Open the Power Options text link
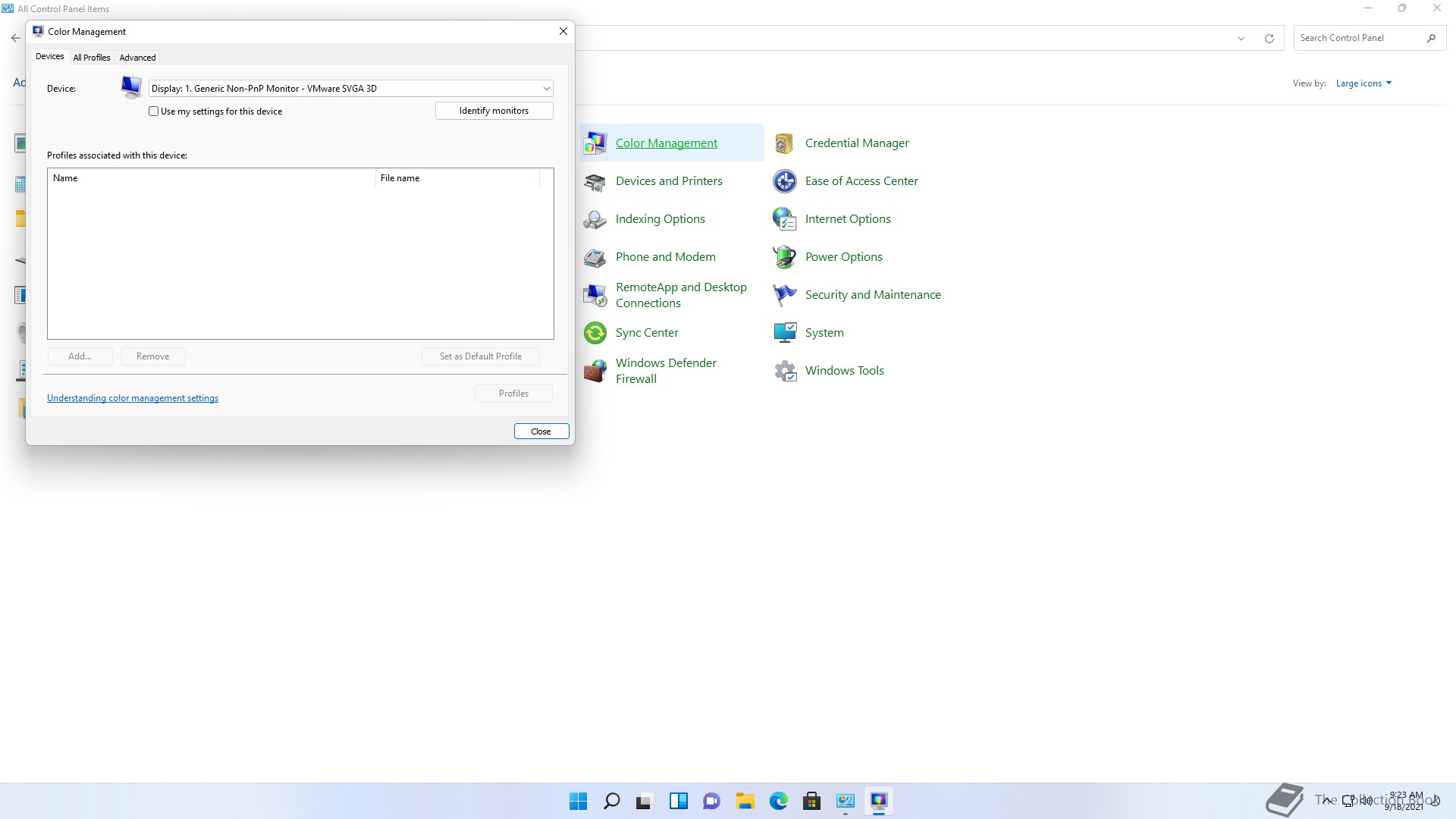 (x=844, y=257)
